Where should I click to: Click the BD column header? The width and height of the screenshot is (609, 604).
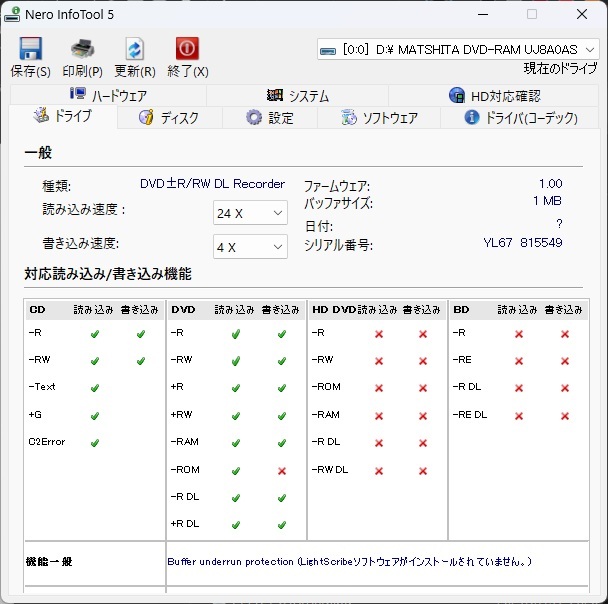tap(461, 310)
